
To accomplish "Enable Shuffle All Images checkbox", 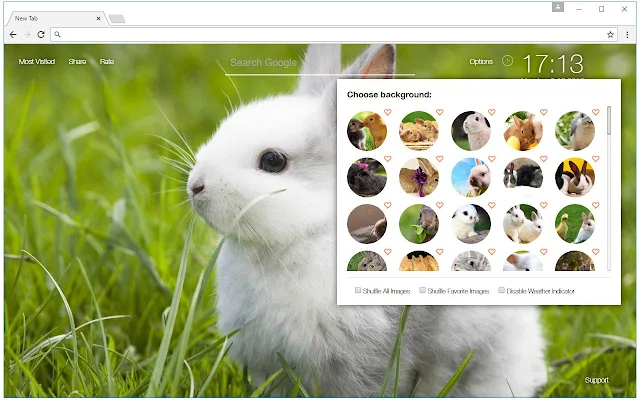I will 358,290.
